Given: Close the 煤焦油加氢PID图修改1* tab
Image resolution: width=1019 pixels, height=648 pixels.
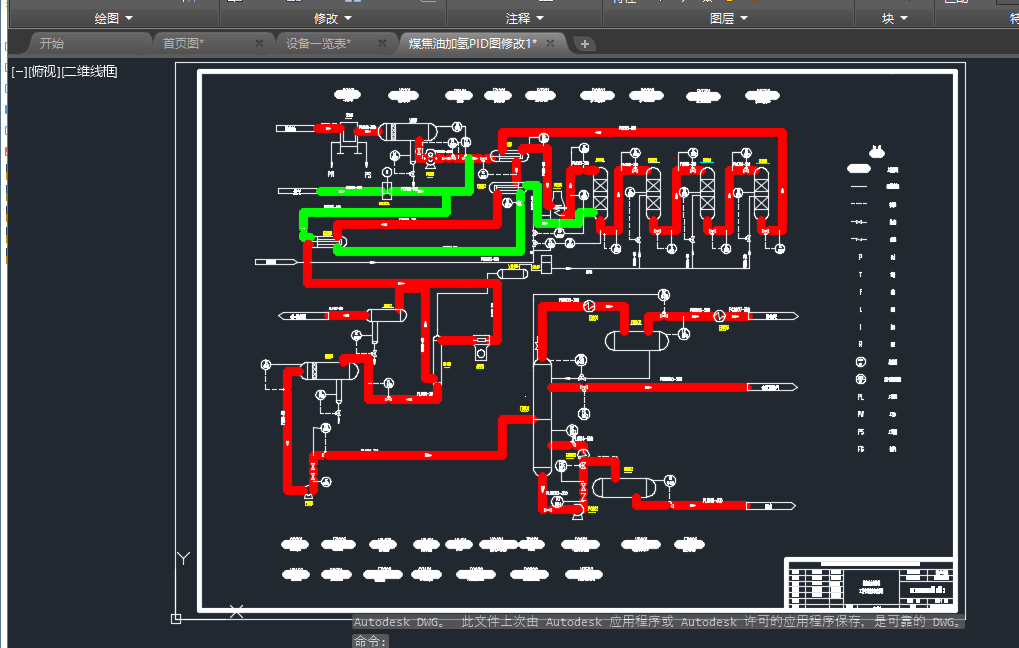Looking at the screenshot, I should 550,44.
